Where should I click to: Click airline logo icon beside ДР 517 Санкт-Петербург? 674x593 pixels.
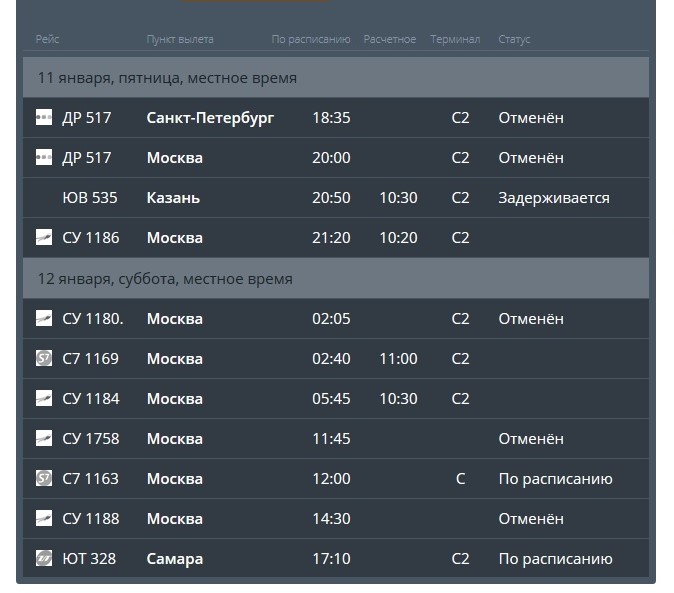[44, 117]
